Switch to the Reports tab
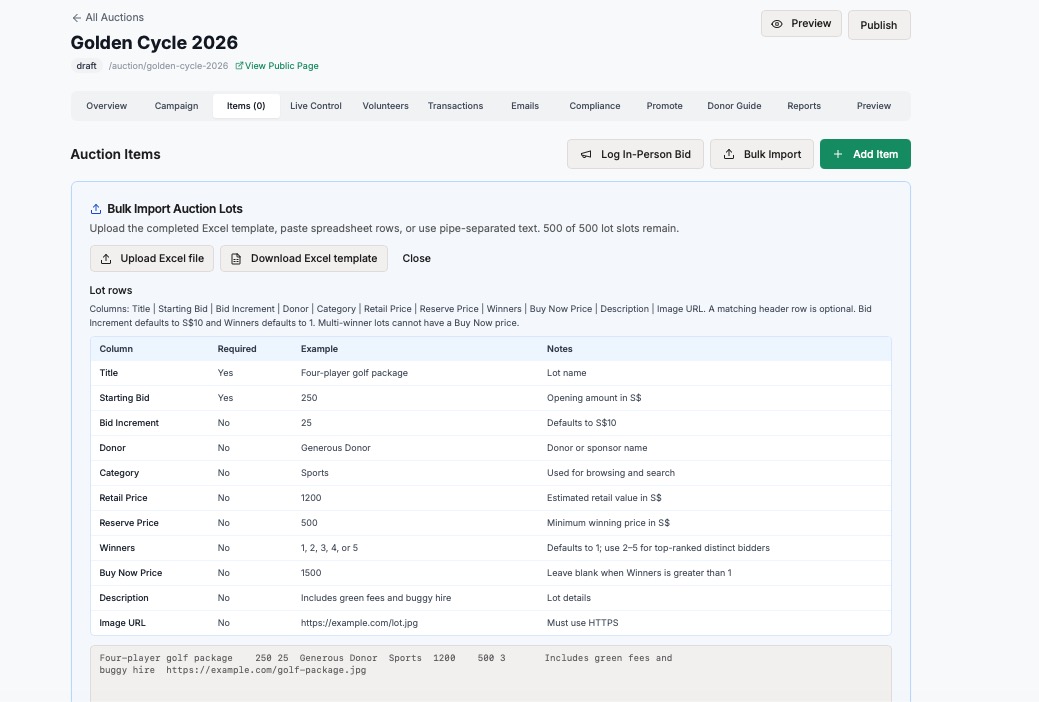The width and height of the screenshot is (1039, 702). (804, 106)
